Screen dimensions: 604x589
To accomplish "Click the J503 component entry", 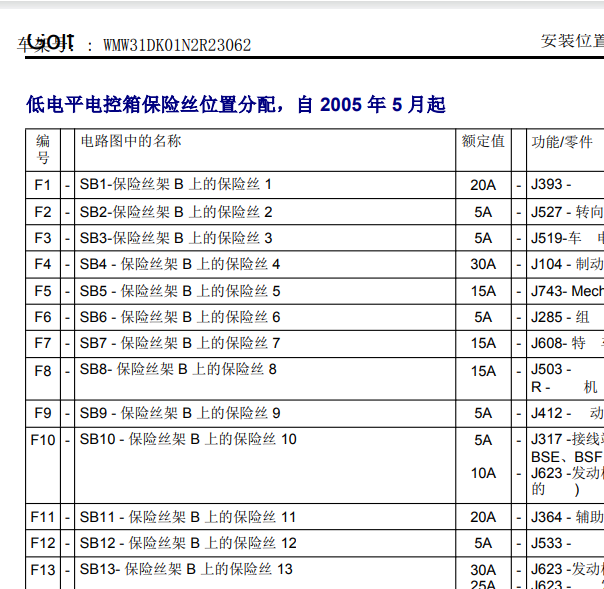I will pyautogui.click(x=551, y=369).
